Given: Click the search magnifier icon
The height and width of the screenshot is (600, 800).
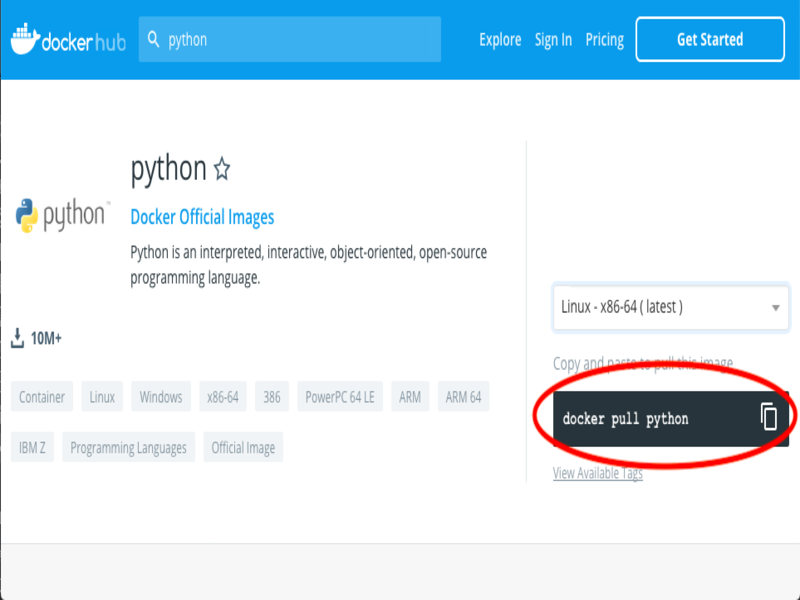Looking at the screenshot, I should click(x=153, y=39).
